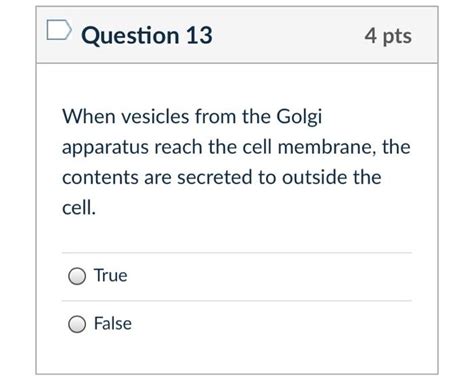
Task: Click the "False" answer label text
Action: 113,323
